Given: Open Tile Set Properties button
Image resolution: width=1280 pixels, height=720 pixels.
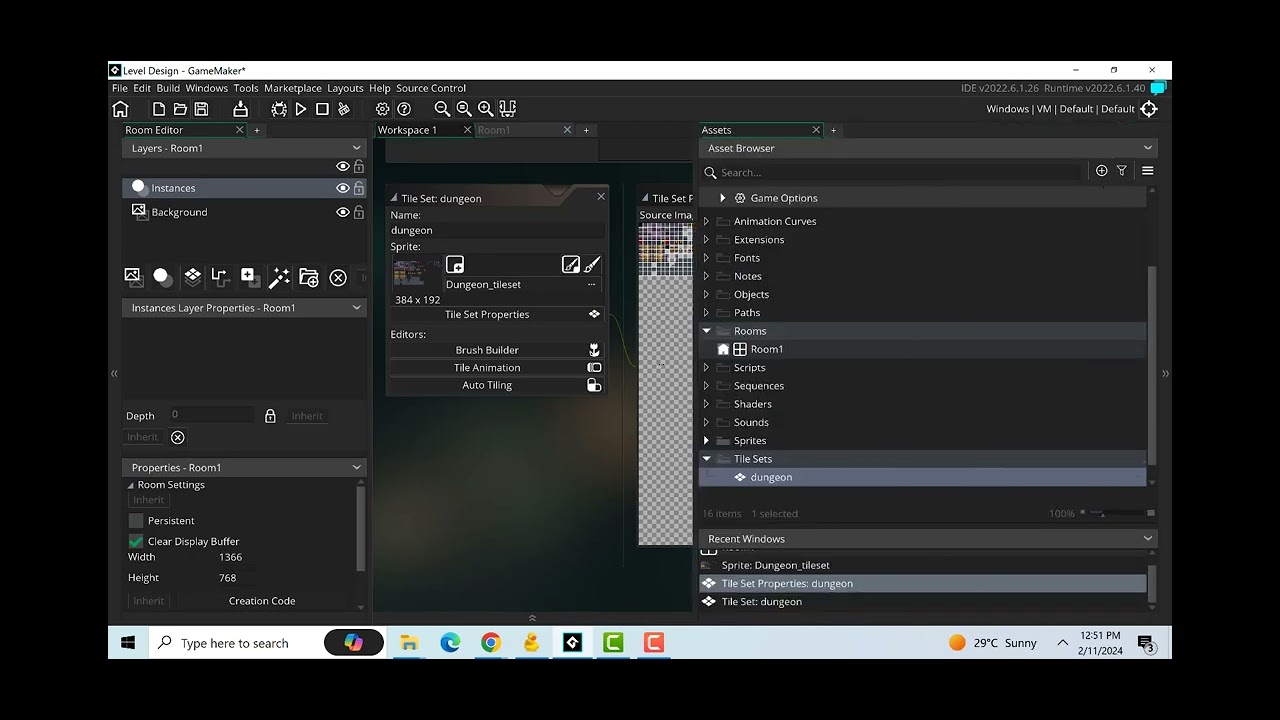Looking at the screenshot, I should pos(497,314).
